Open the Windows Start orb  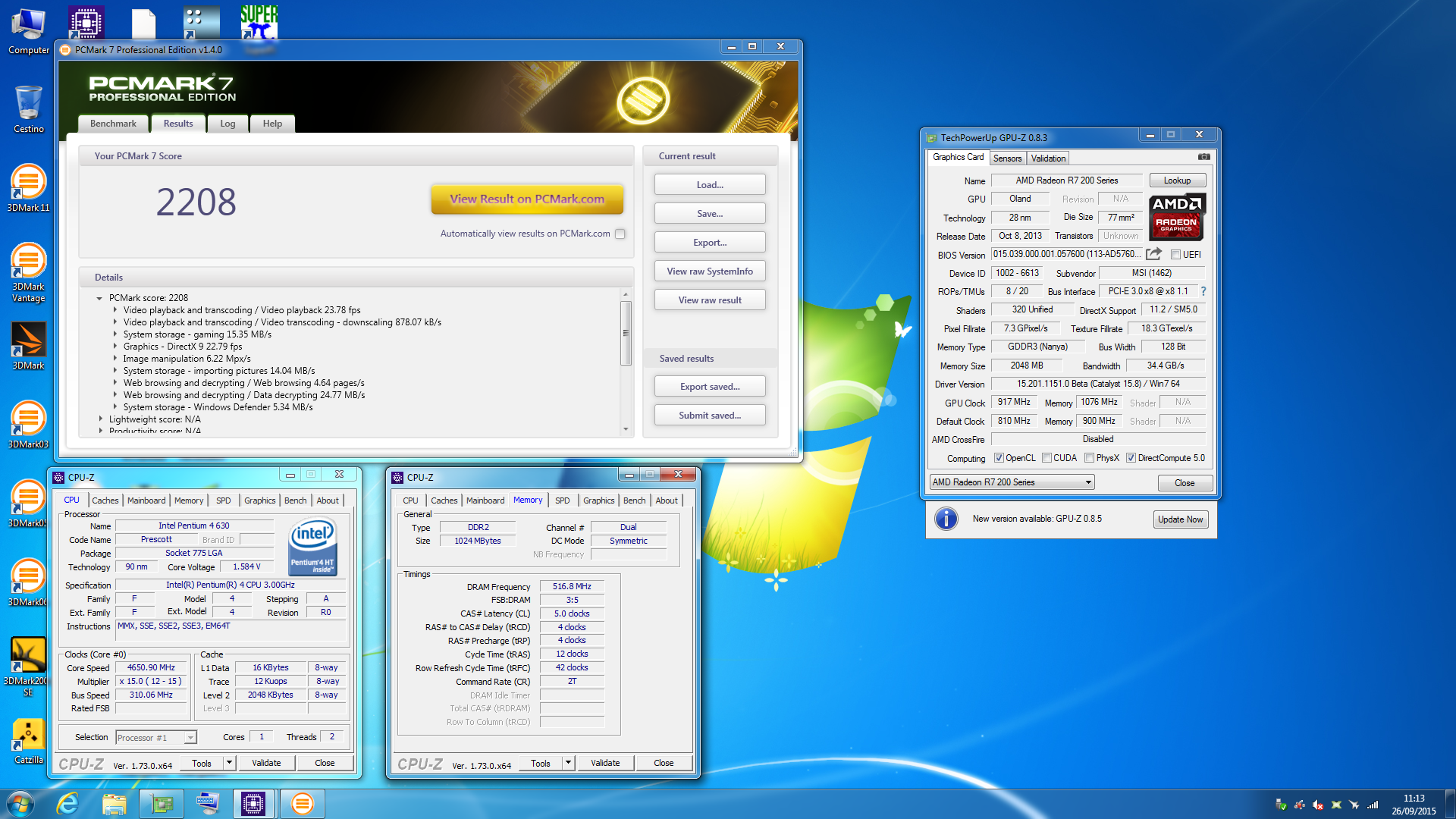click(x=20, y=804)
